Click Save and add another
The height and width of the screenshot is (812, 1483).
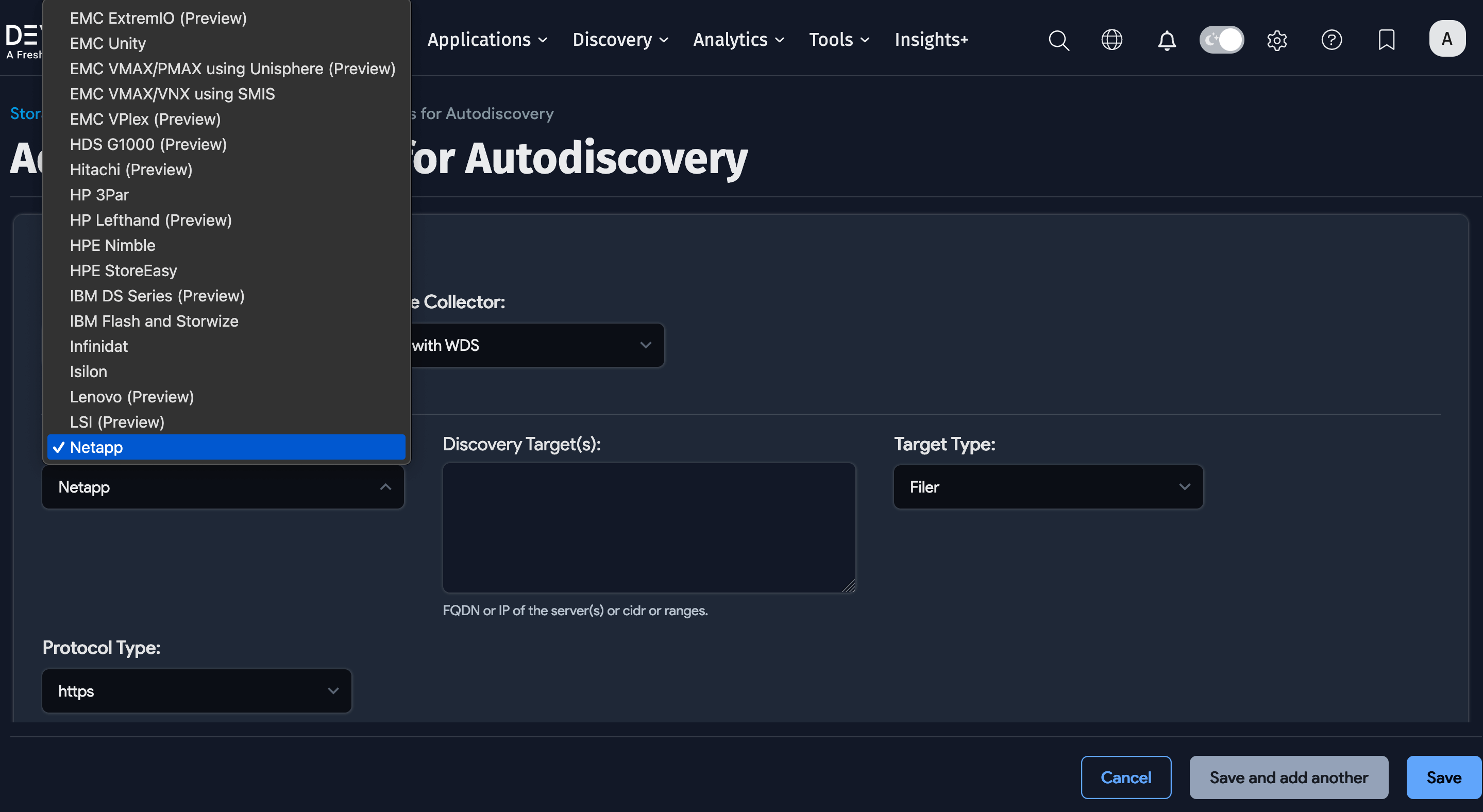click(1288, 777)
